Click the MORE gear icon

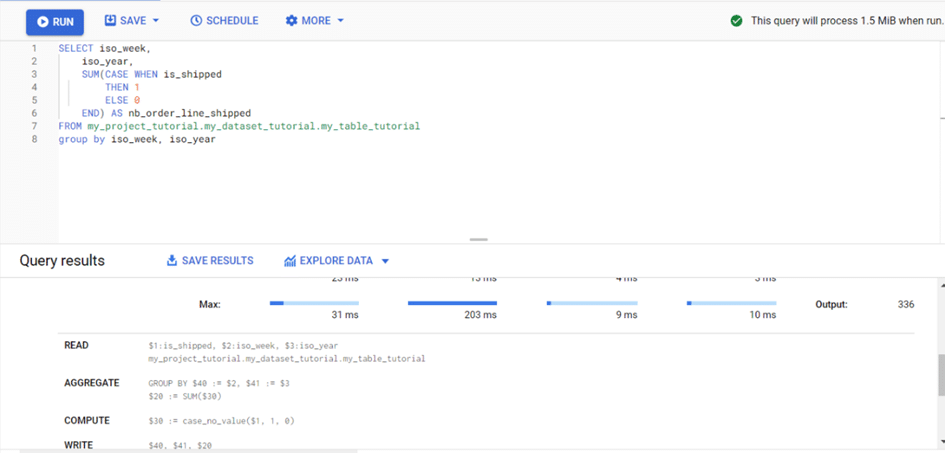(x=292, y=20)
